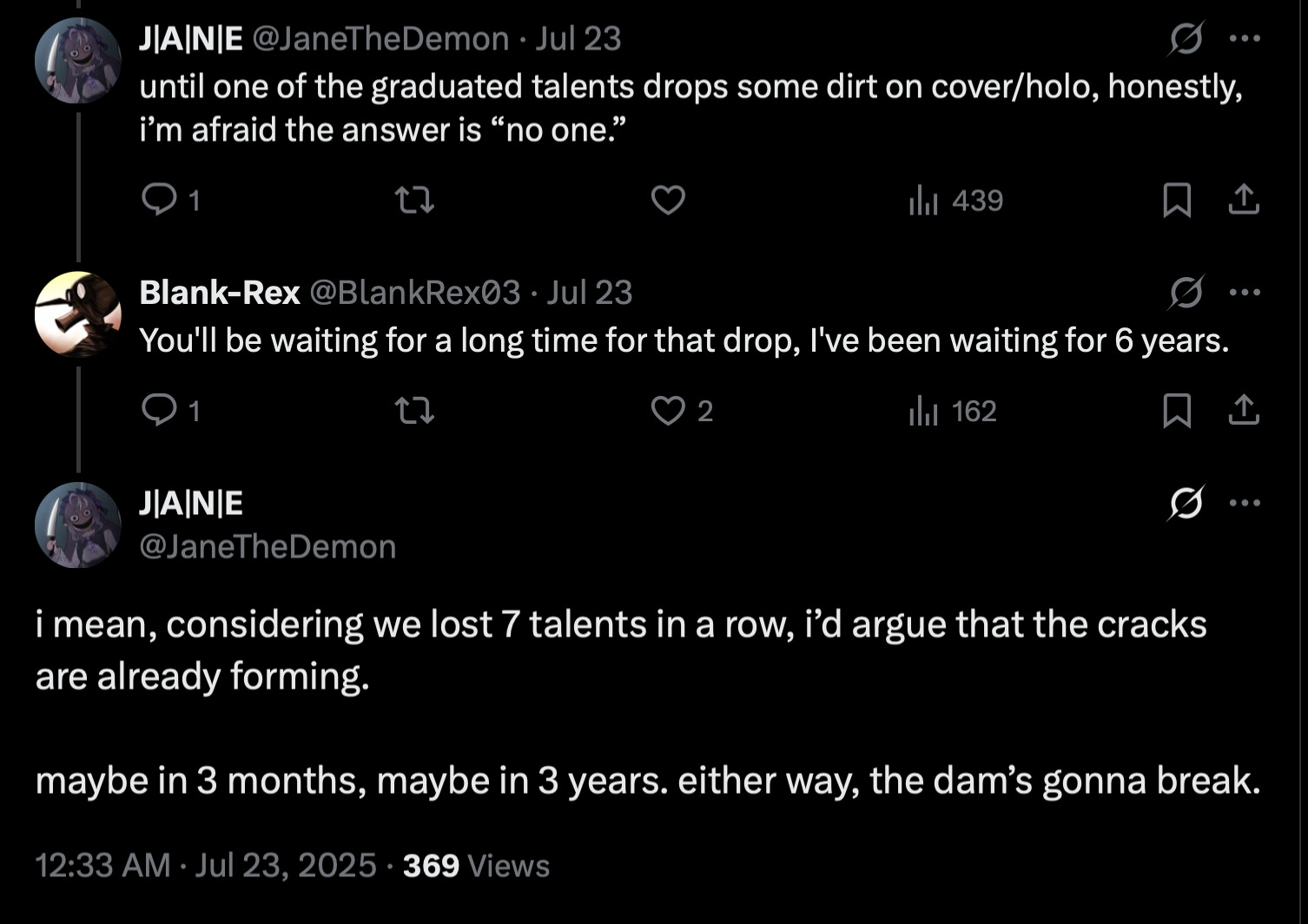
Task: Open more options on main JANE tweet
Action: click(x=1245, y=503)
